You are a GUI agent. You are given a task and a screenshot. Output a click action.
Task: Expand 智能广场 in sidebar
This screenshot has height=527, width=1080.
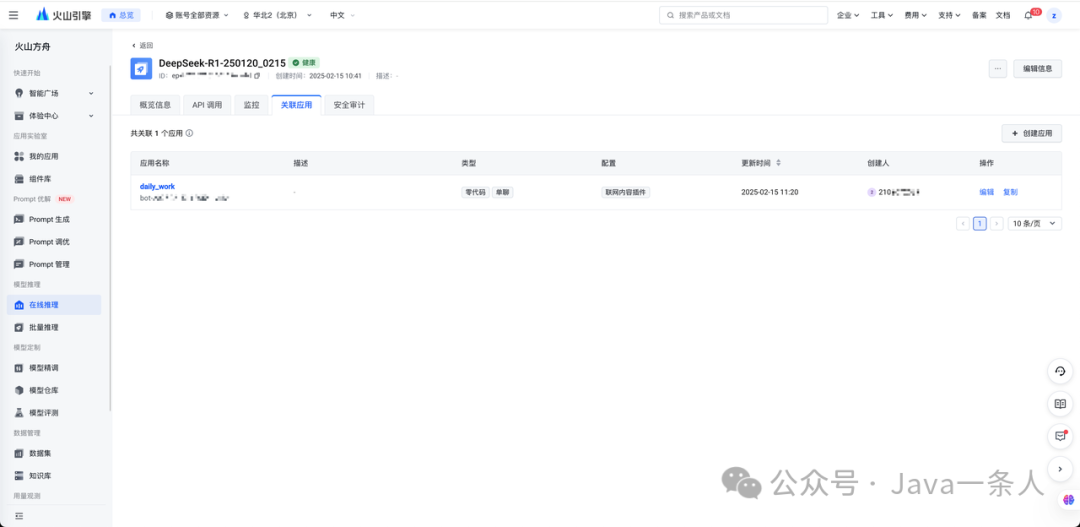(54, 93)
